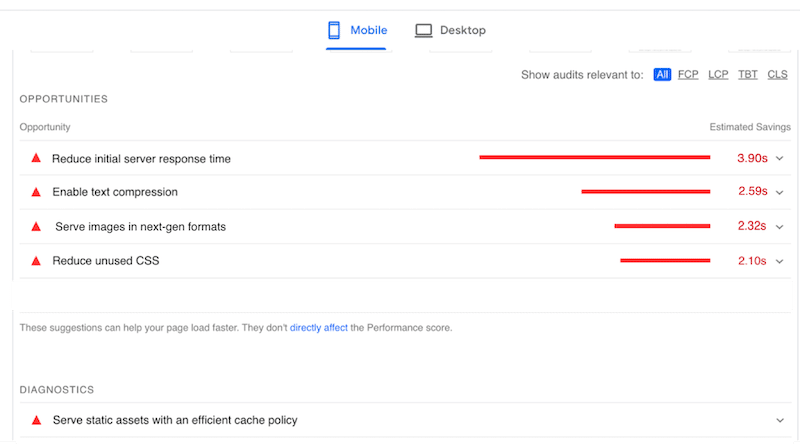Image resolution: width=800 pixels, height=444 pixels.
Task: Click savings bar for text compression
Action: (x=646, y=191)
